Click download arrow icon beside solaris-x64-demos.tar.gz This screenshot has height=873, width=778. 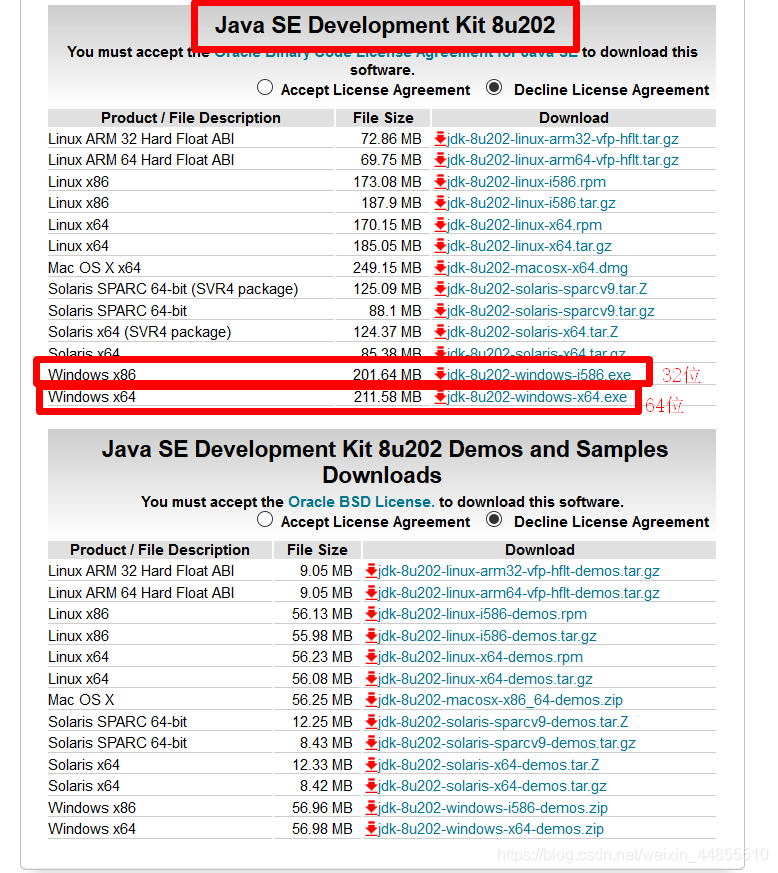point(371,786)
